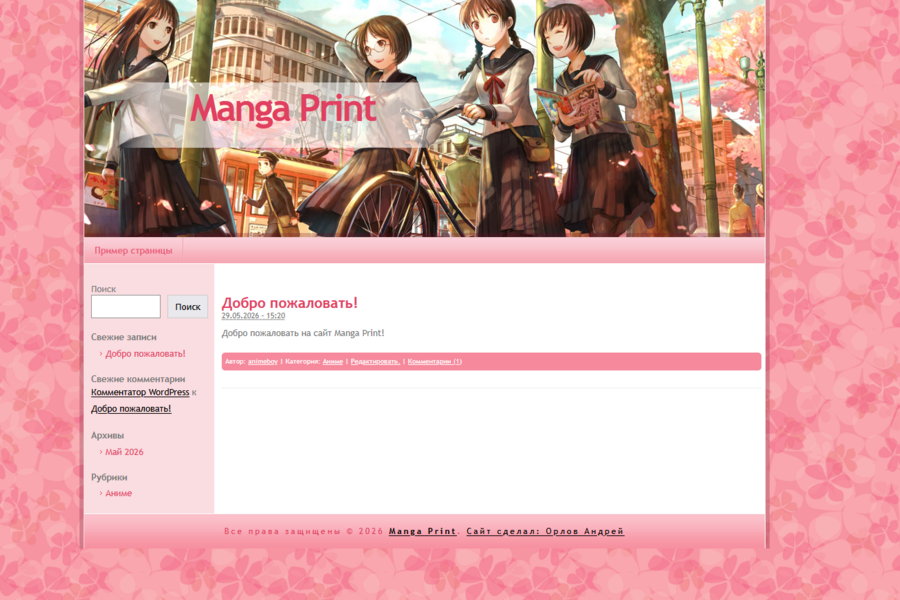Image resolution: width=900 pixels, height=600 pixels.
Task: Open Сайт сделал: Орлов Андрей footer link
Action: tap(545, 531)
